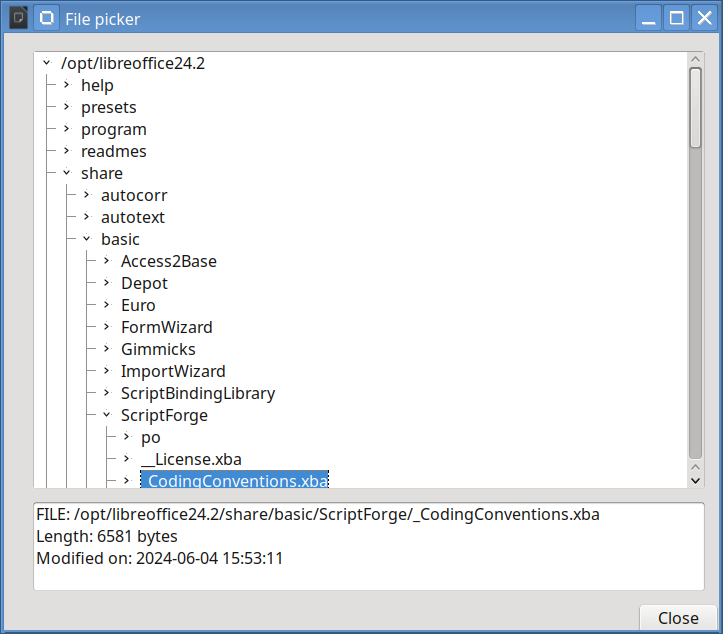Select the ImportWizard tree item
Image resolution: width=723 pixels, height=634 pixels.
tap(173, 371)
